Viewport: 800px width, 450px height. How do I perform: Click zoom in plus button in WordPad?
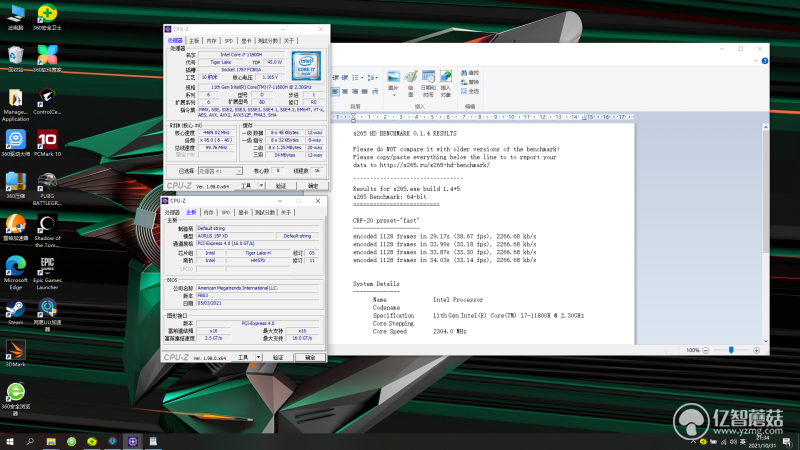[757, 351]
